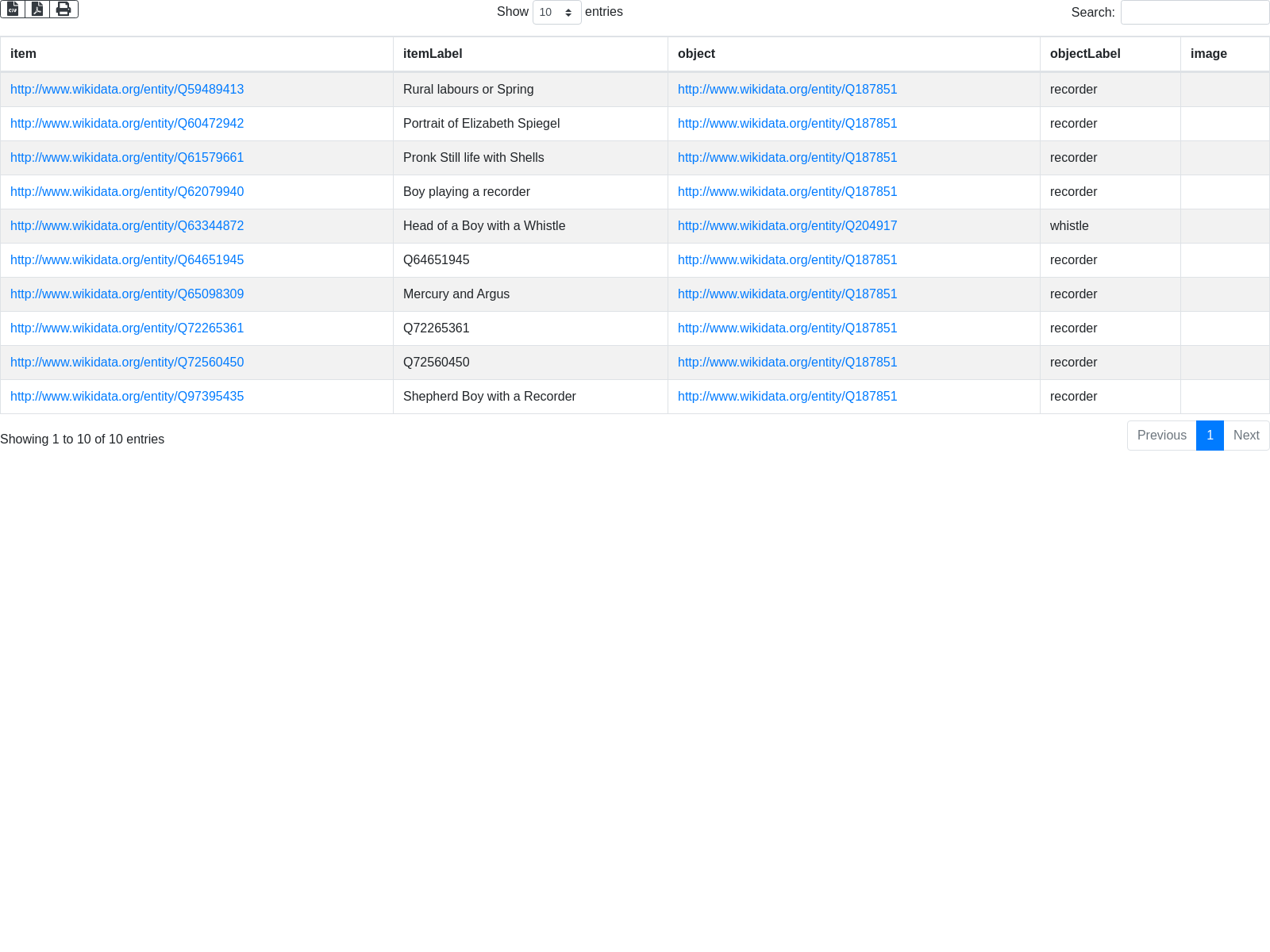Viewport: 1270px width, 952px height.
Task: Open the Q204917 whistle object link
Action: (x=787, y=226)
